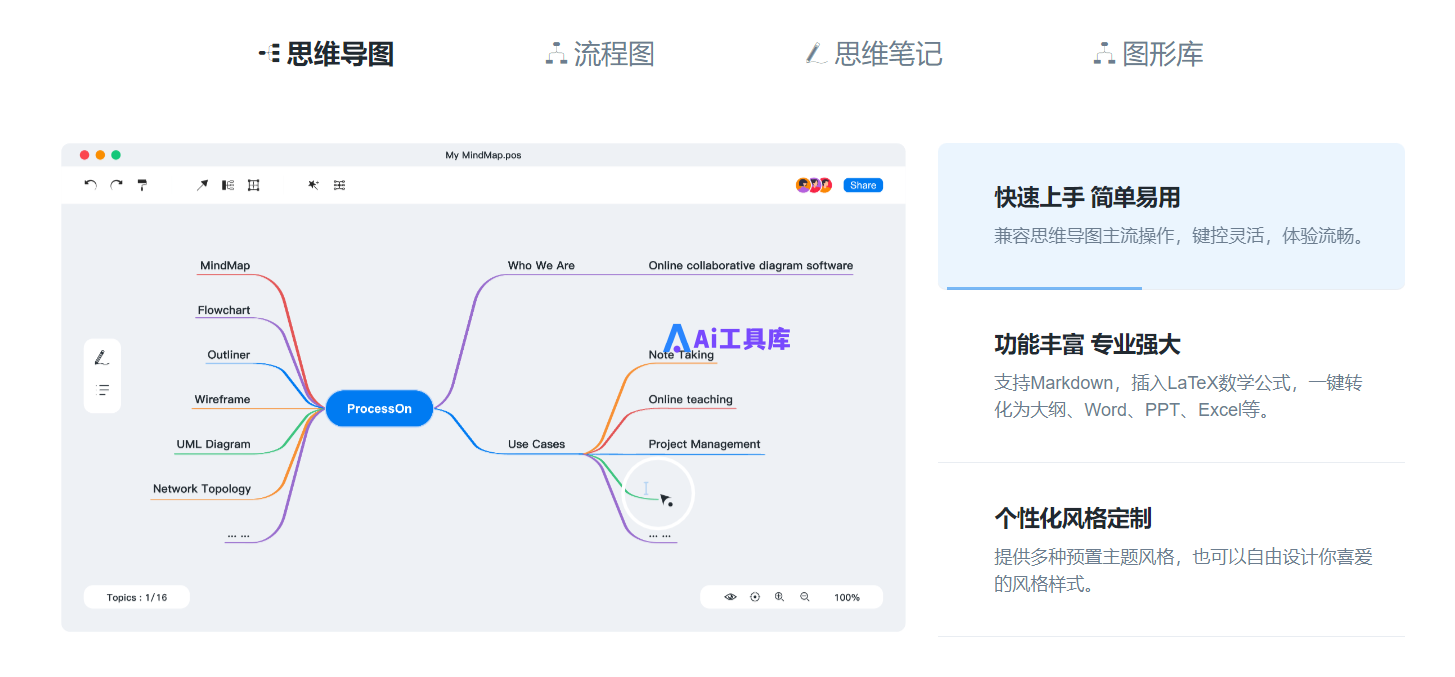Click the red close window dot

click(x=85, y=155)
